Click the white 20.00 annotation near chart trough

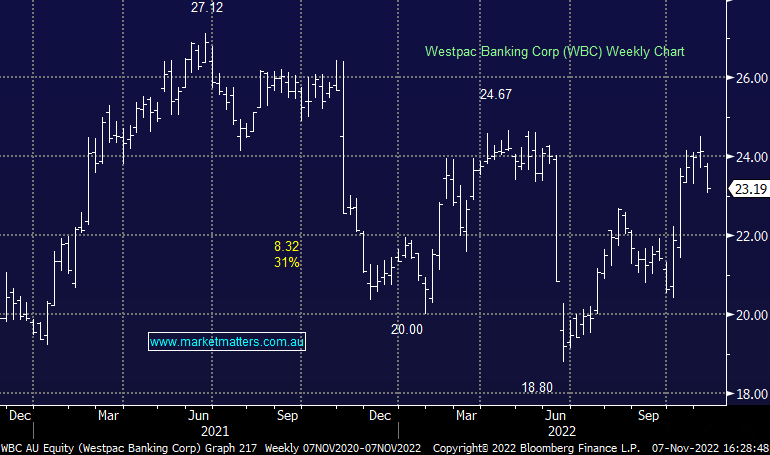[x=408, y=328]
